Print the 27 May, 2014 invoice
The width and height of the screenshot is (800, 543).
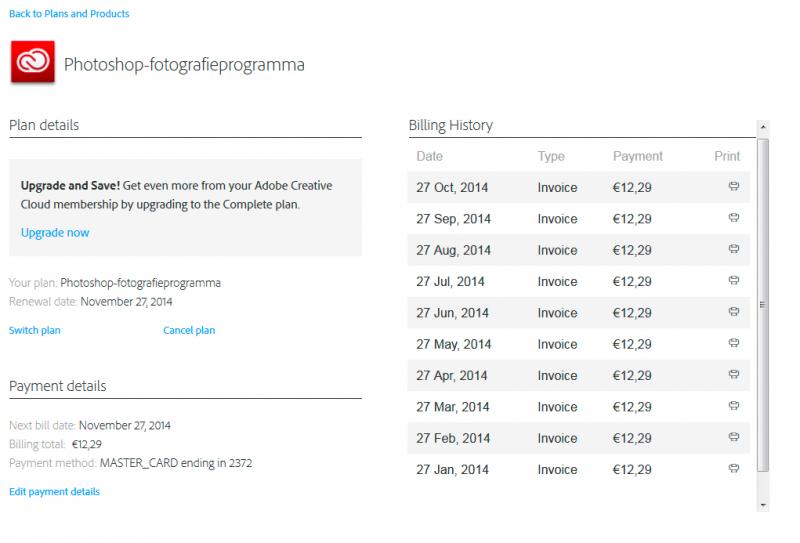click(x=734, y=343)
